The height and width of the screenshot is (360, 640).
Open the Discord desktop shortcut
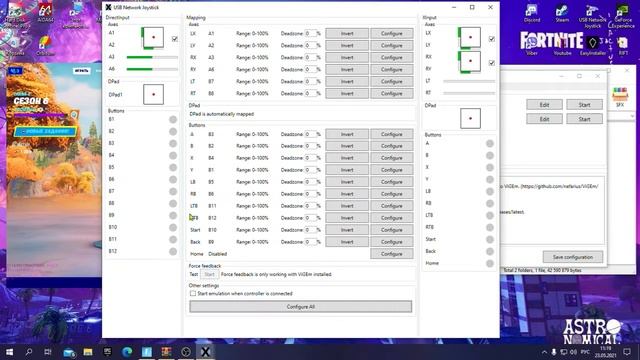tap(532, 13)
